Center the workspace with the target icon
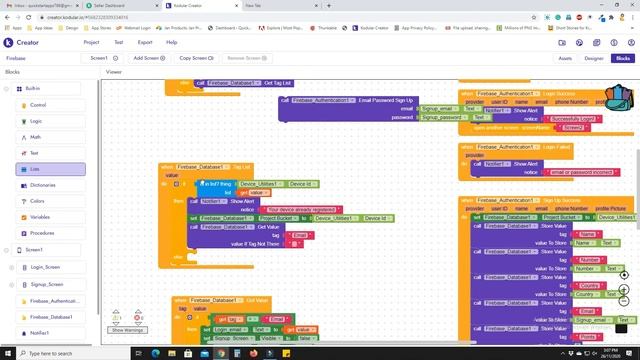Image resolution: width=640 pixels, height=360 pixels. click(x=624, y=275)
